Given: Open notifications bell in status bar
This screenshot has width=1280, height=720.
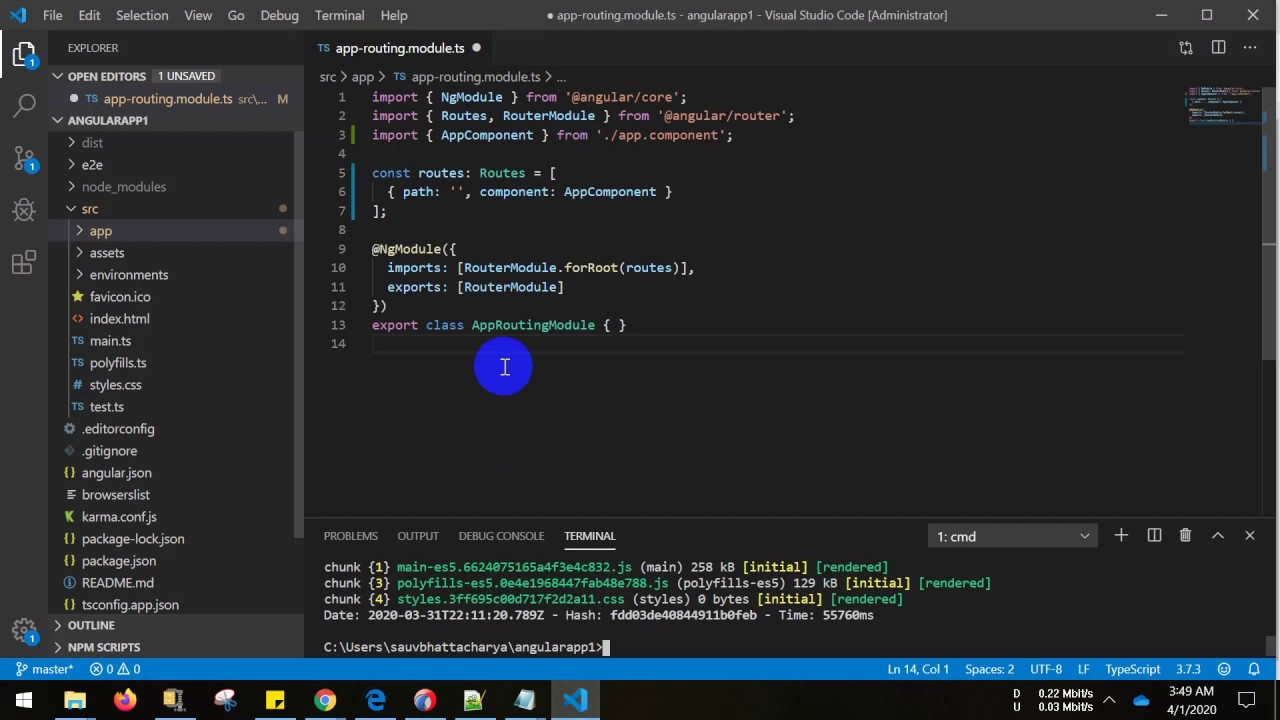Looking at the screenshot, I should tap(1254, 669).
